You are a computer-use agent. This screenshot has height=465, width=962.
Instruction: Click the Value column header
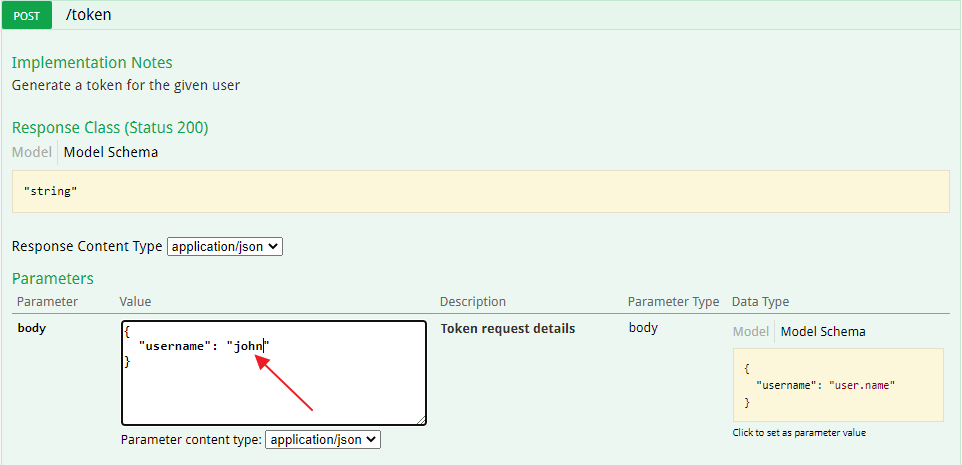pyautogui.click(x=136, y=302)
